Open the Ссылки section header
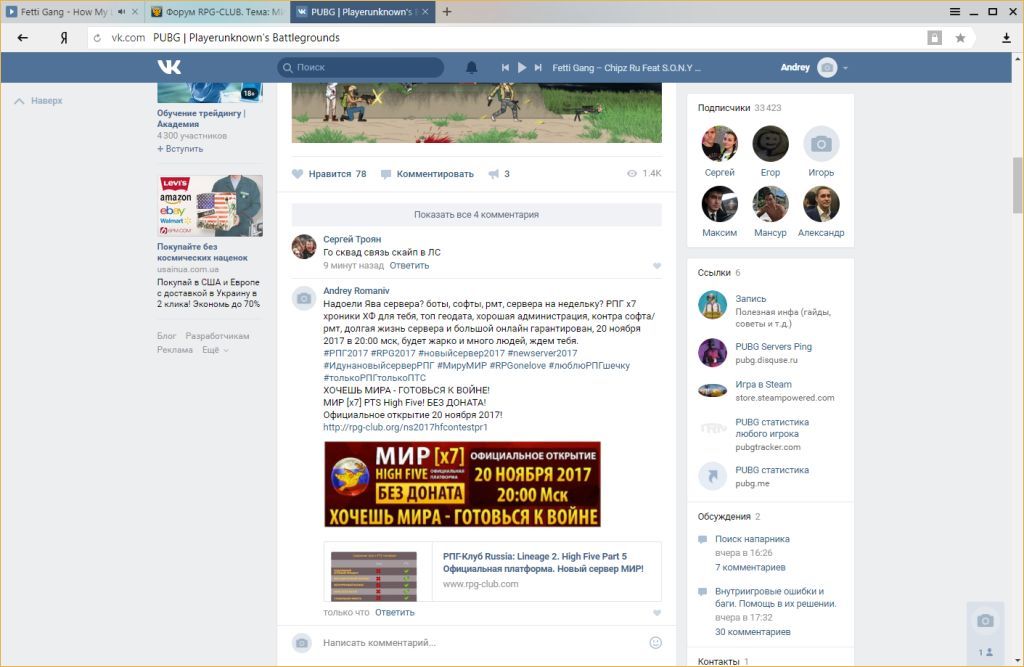The height and width of the screenshot is (667, 1024). pos(719,272)
